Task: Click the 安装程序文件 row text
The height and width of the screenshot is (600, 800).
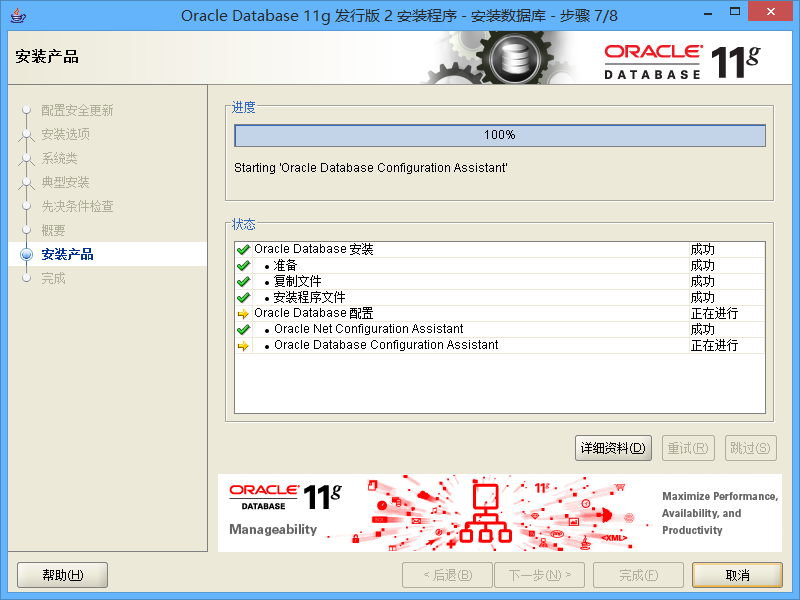Action: [x=309, y=297]
